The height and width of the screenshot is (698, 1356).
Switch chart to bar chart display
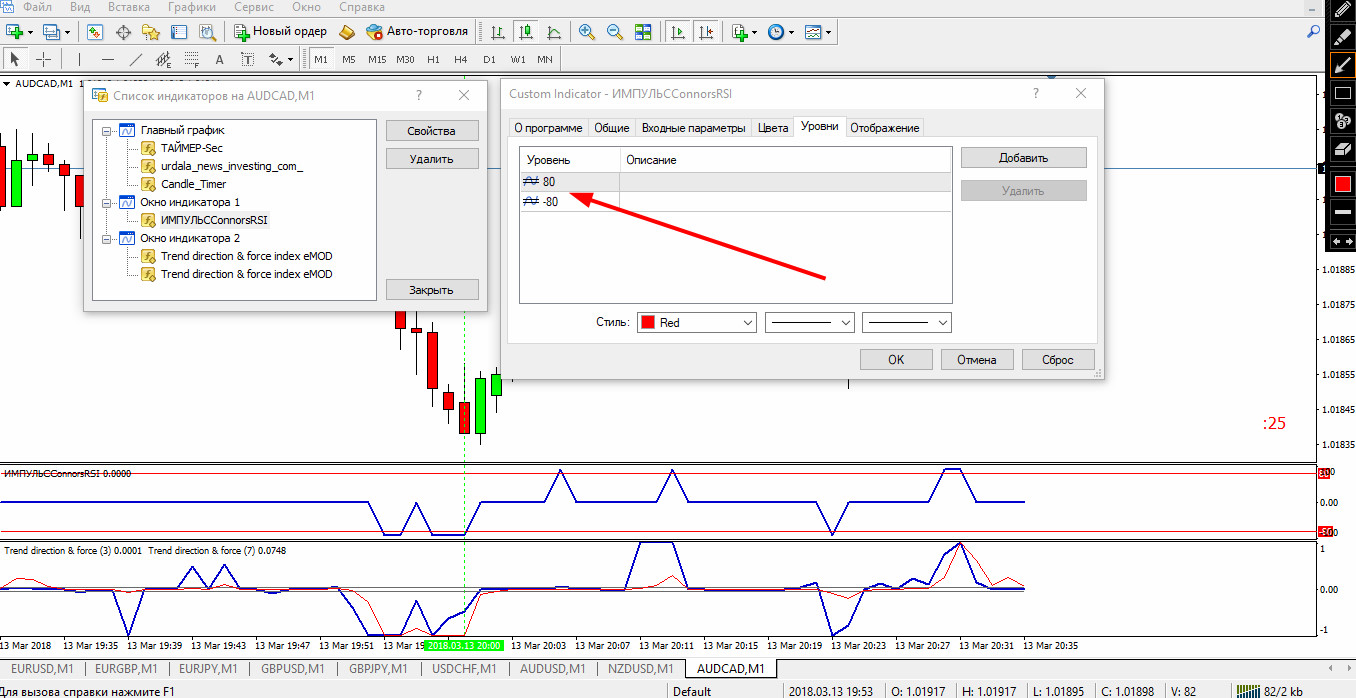pos(498,32)
